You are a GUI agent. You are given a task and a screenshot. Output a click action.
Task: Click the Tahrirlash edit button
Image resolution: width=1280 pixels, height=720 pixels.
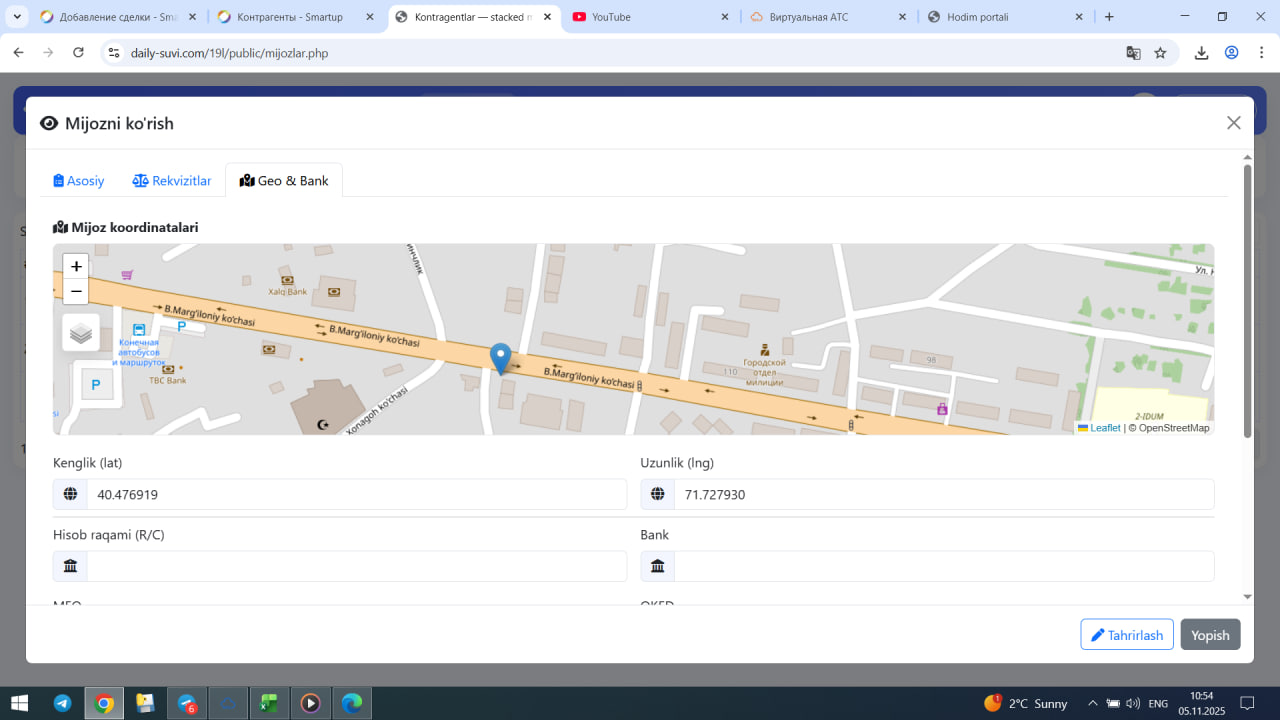coord(1127,635)
